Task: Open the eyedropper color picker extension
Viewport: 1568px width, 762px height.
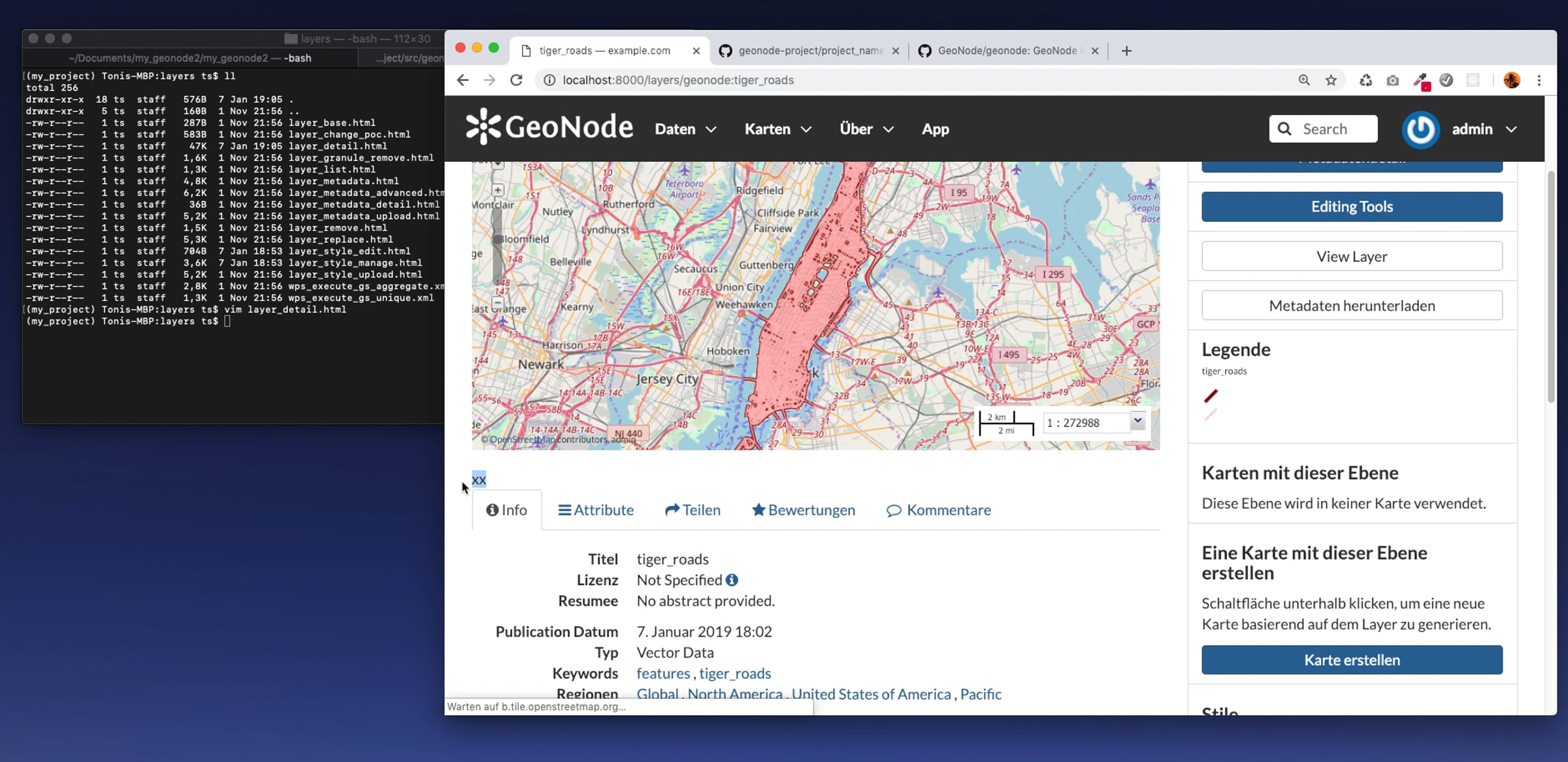Action: (x=1420, y=81)
